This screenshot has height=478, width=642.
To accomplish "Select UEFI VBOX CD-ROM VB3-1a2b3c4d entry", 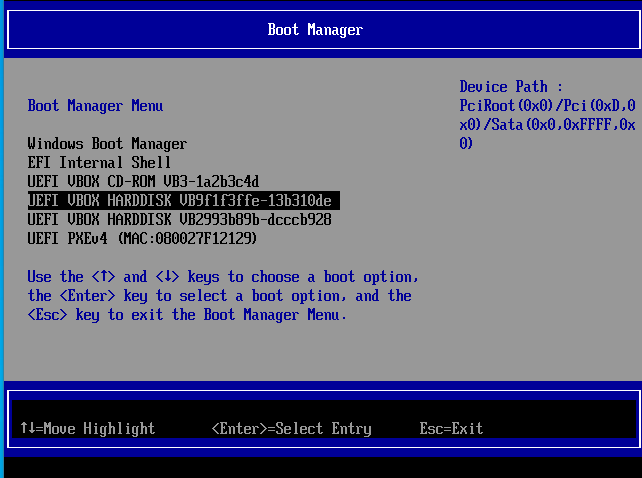I will tap(143, 181).
